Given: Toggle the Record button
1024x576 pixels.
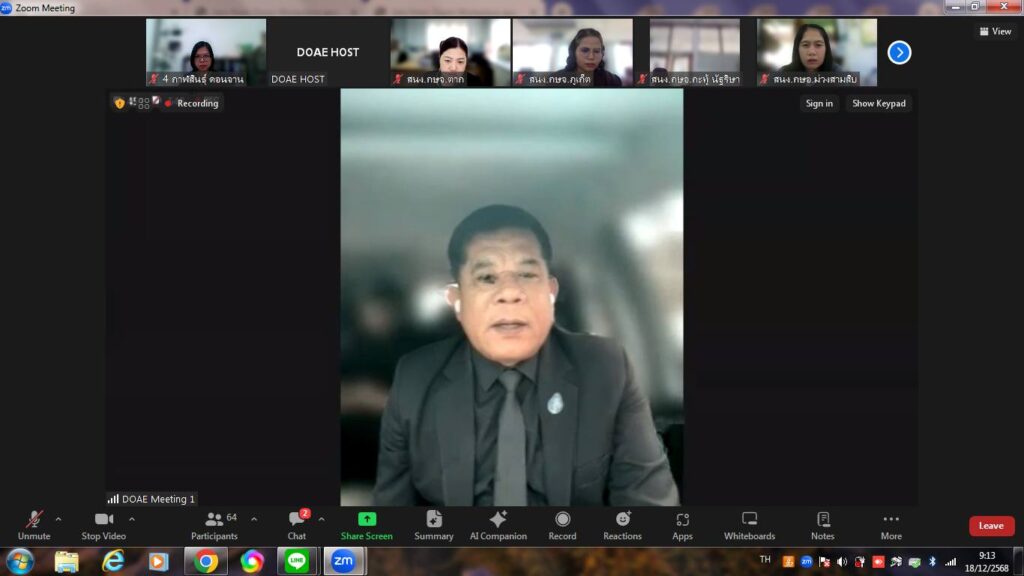Looking at the screenshot, I should click(x=562, y=525).
